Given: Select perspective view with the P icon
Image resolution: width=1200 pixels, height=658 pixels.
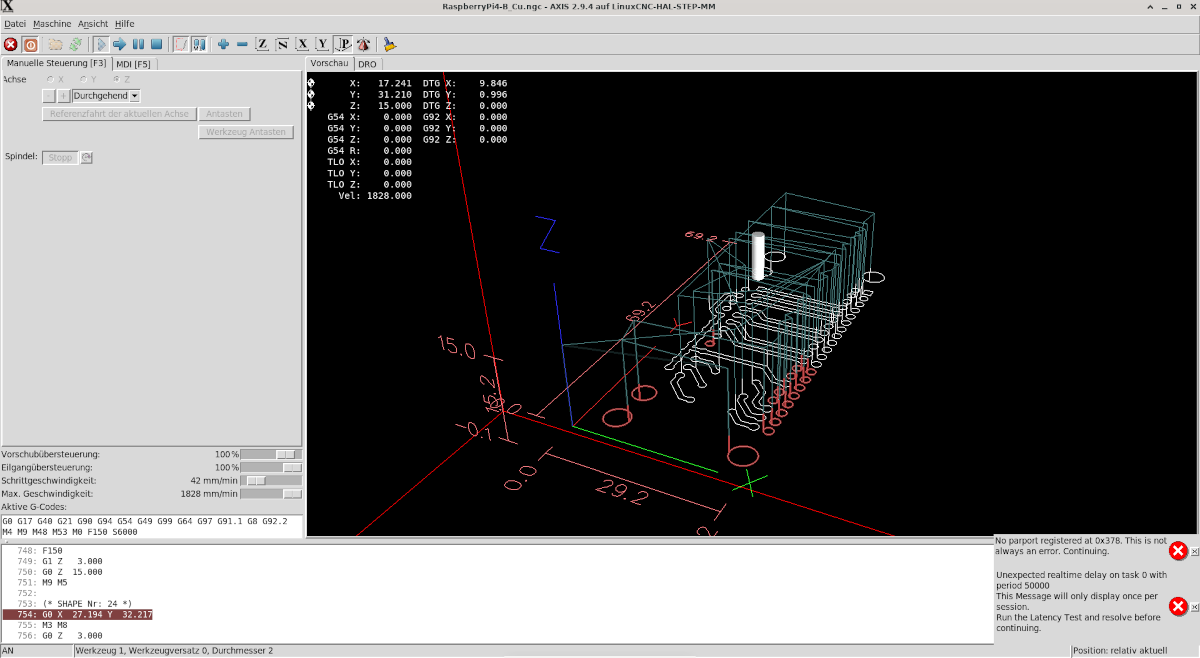Looking at the screenshot, I should point(343,44).
